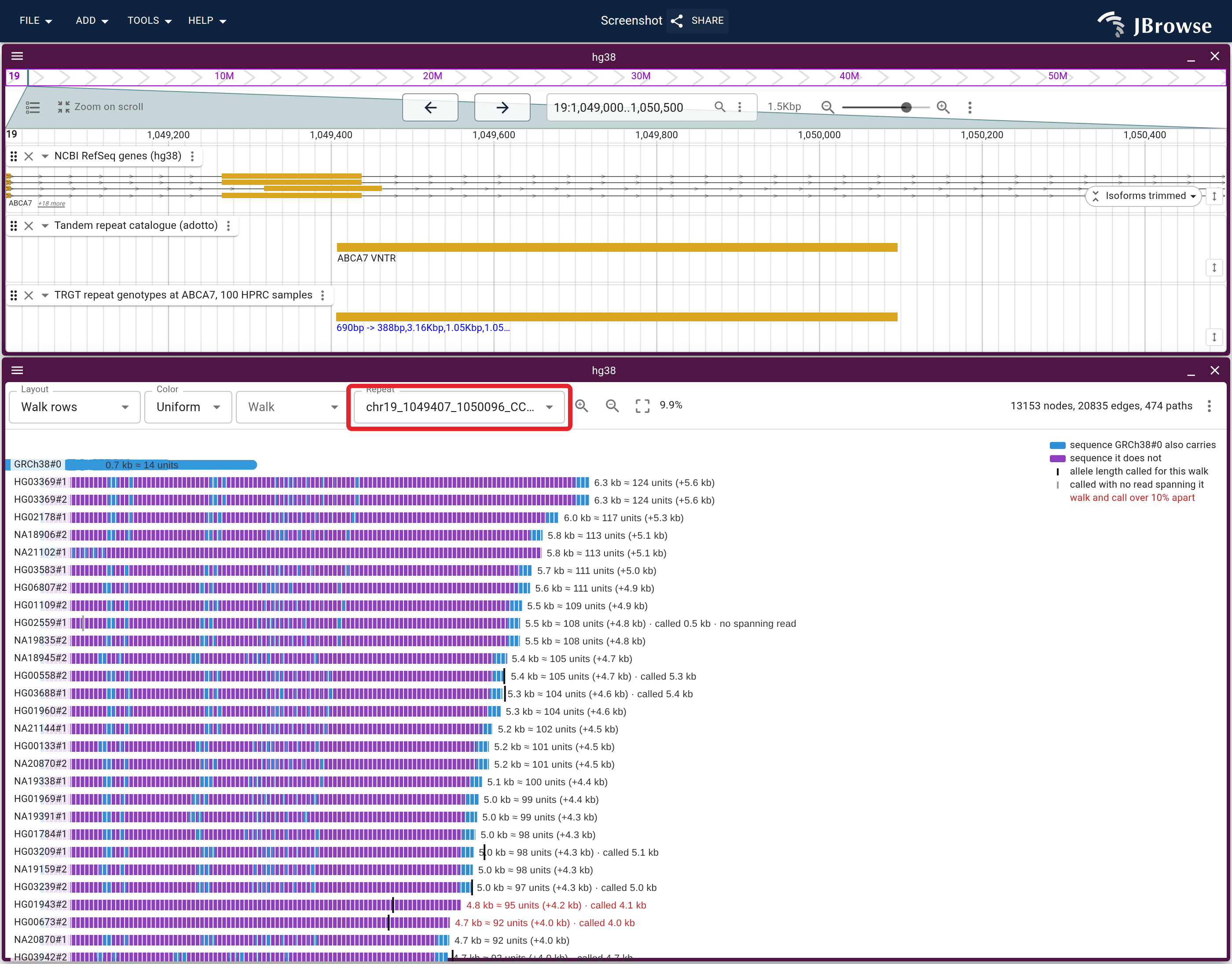Select the HG01943#2 walk label
The image size is (1232, 964).
[x=40, y=905]
